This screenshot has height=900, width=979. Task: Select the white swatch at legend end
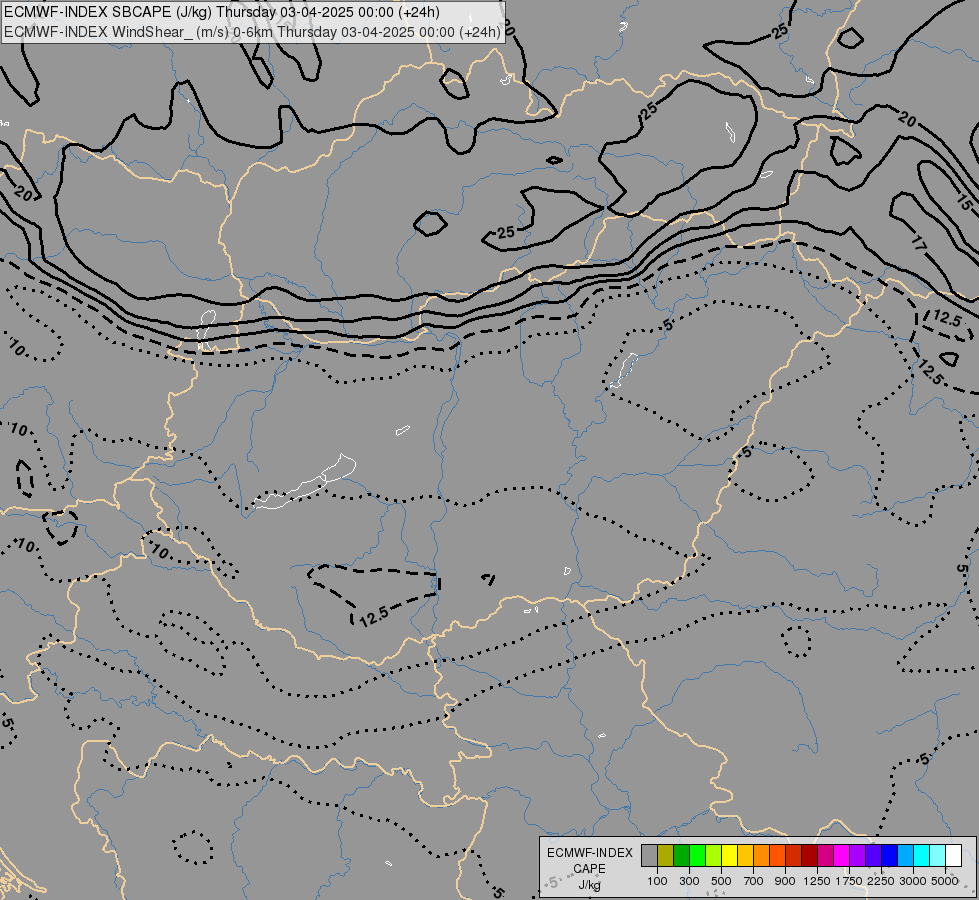pos(953,855)
